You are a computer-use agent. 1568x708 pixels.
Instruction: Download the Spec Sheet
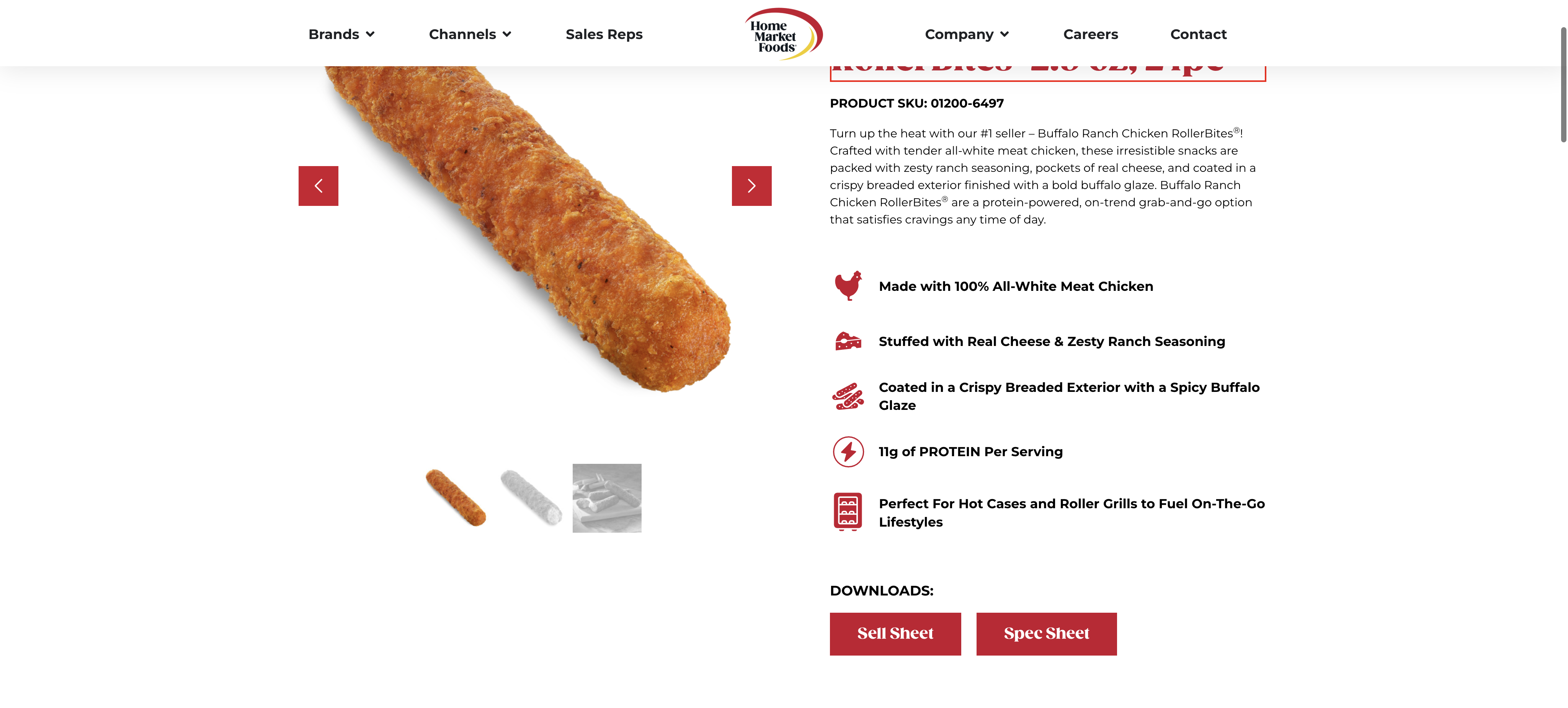(1046, 634)
